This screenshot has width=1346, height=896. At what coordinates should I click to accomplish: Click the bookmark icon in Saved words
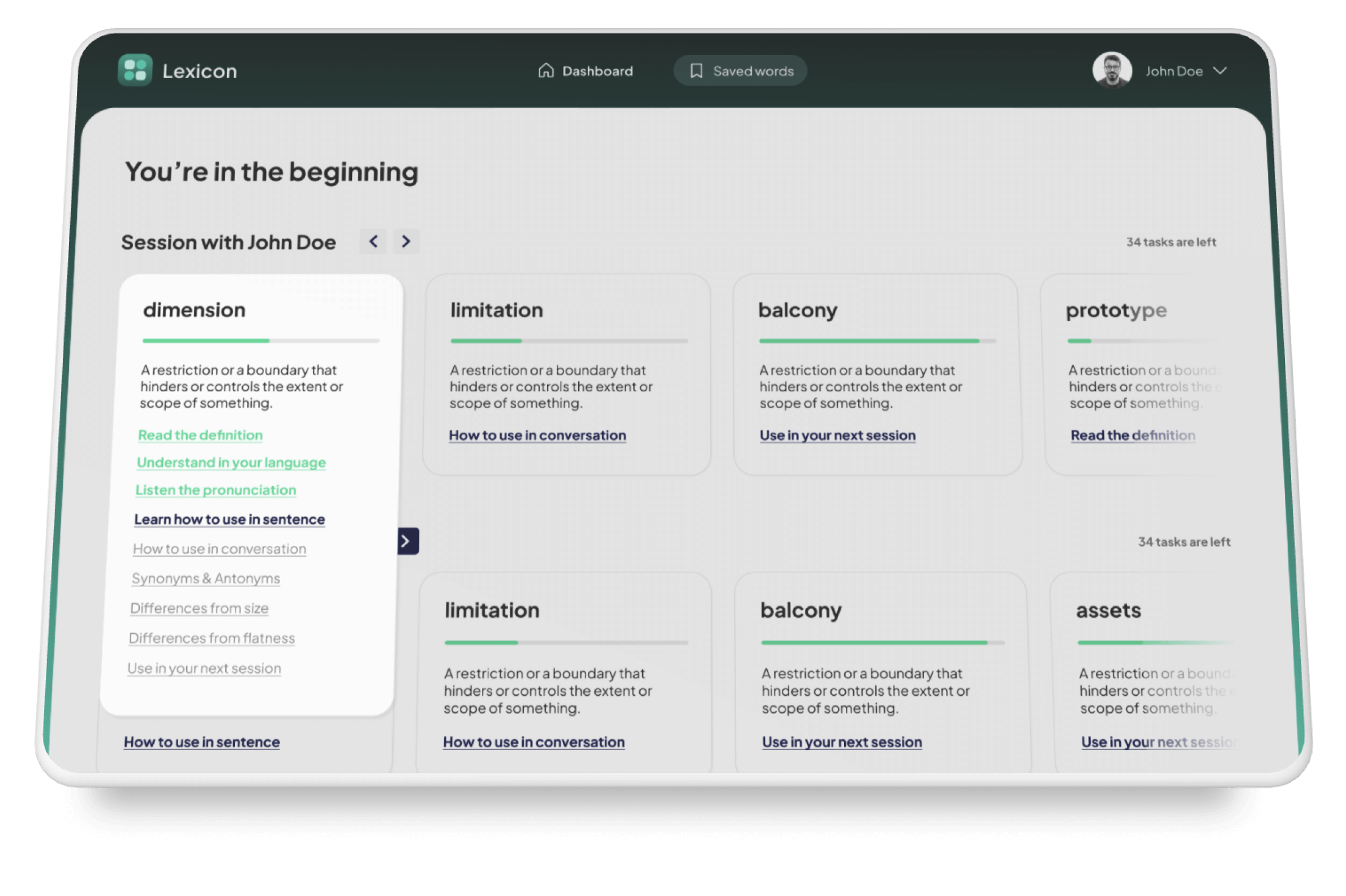point(696,71)
